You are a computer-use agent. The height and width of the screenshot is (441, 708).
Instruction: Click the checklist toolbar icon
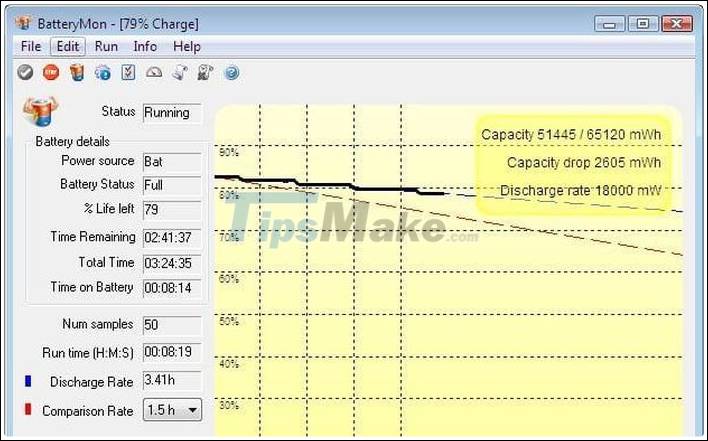pyautogui.click(x=128, y=72)
